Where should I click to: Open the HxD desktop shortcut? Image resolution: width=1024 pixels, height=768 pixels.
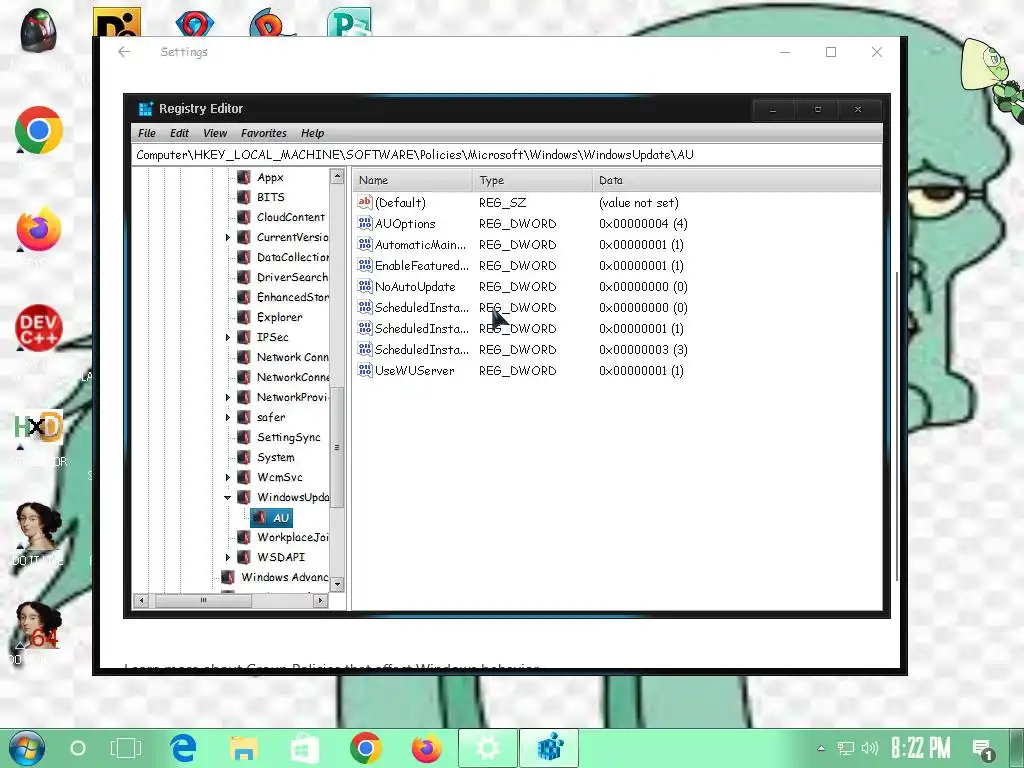(x=39, y=428)
